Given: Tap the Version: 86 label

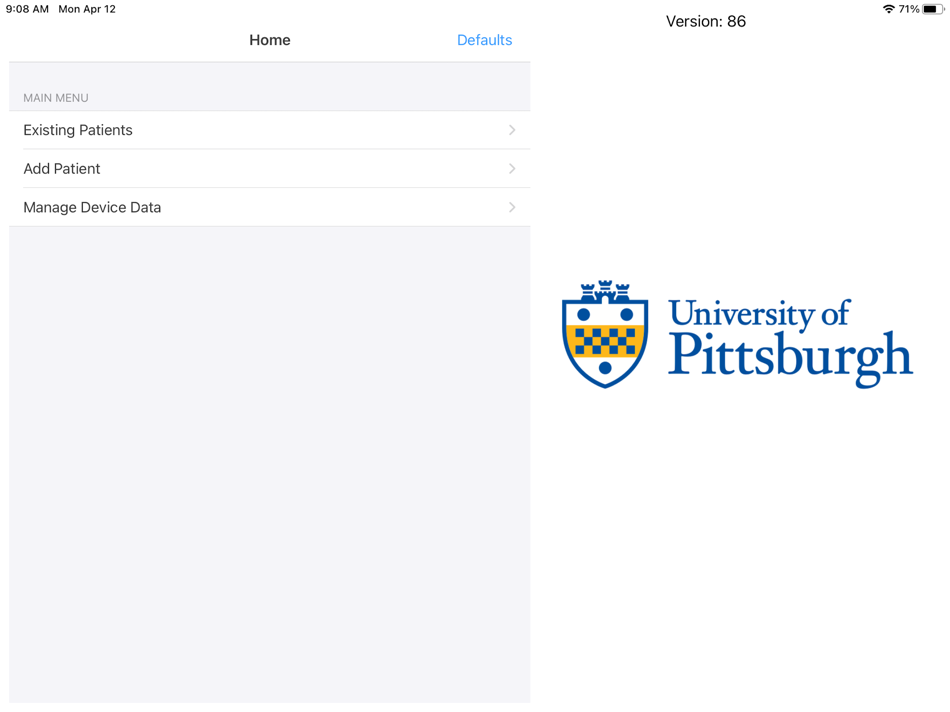Looking at the screenshot, I should [706, 21].
